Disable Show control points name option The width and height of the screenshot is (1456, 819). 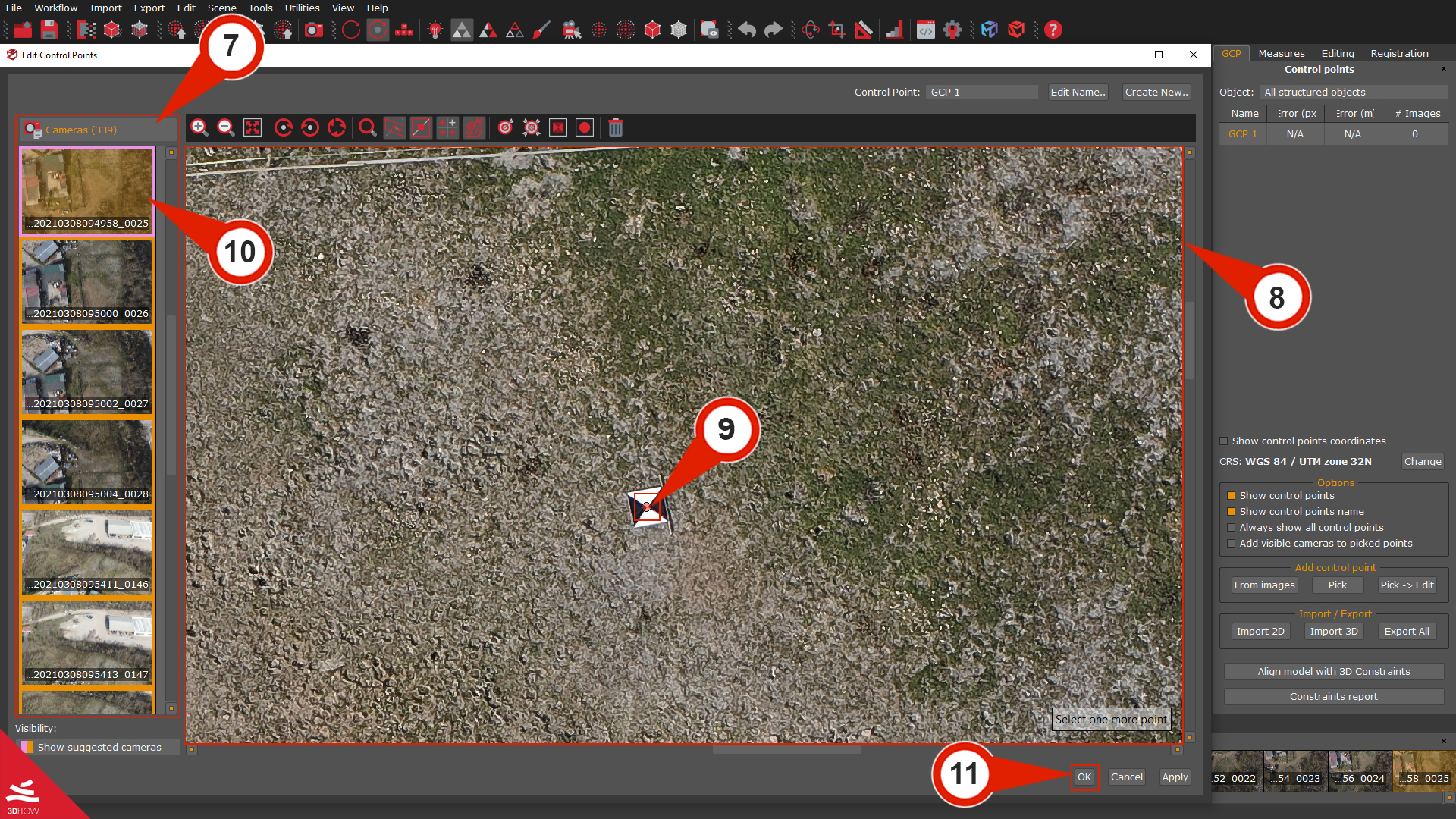pyautogui.click(x=1231, y=511)
